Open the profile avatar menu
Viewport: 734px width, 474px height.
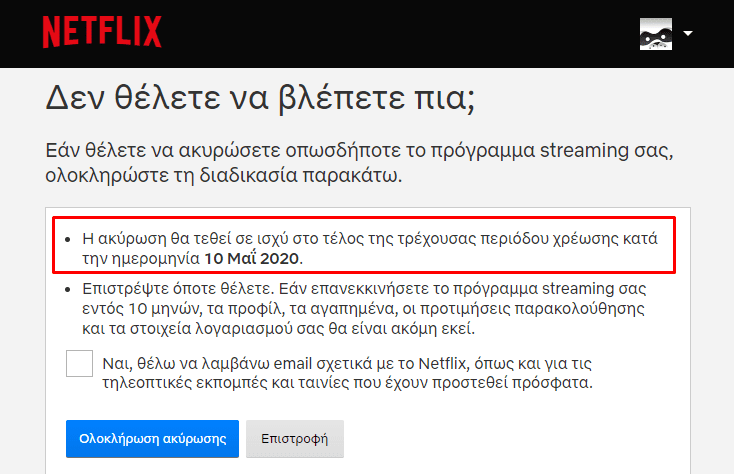coord(656,34)
